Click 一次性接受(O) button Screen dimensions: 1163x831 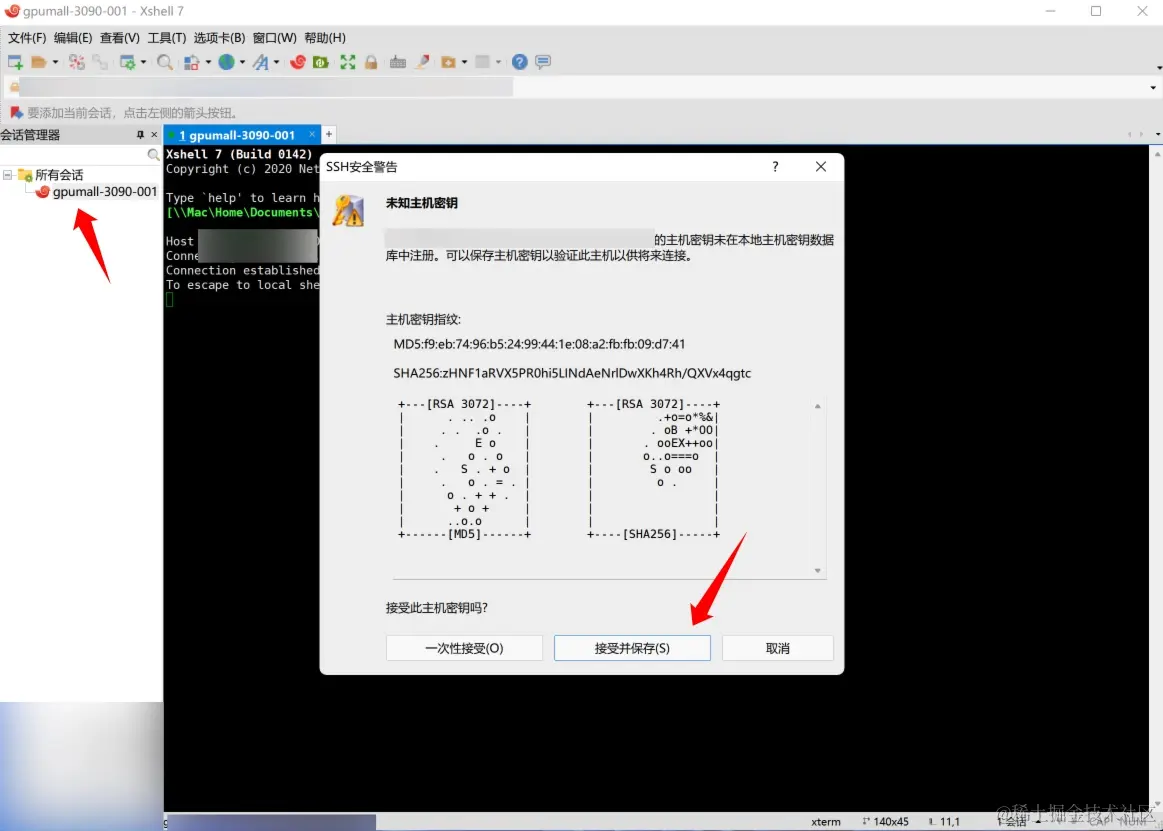tap(464, 648)
